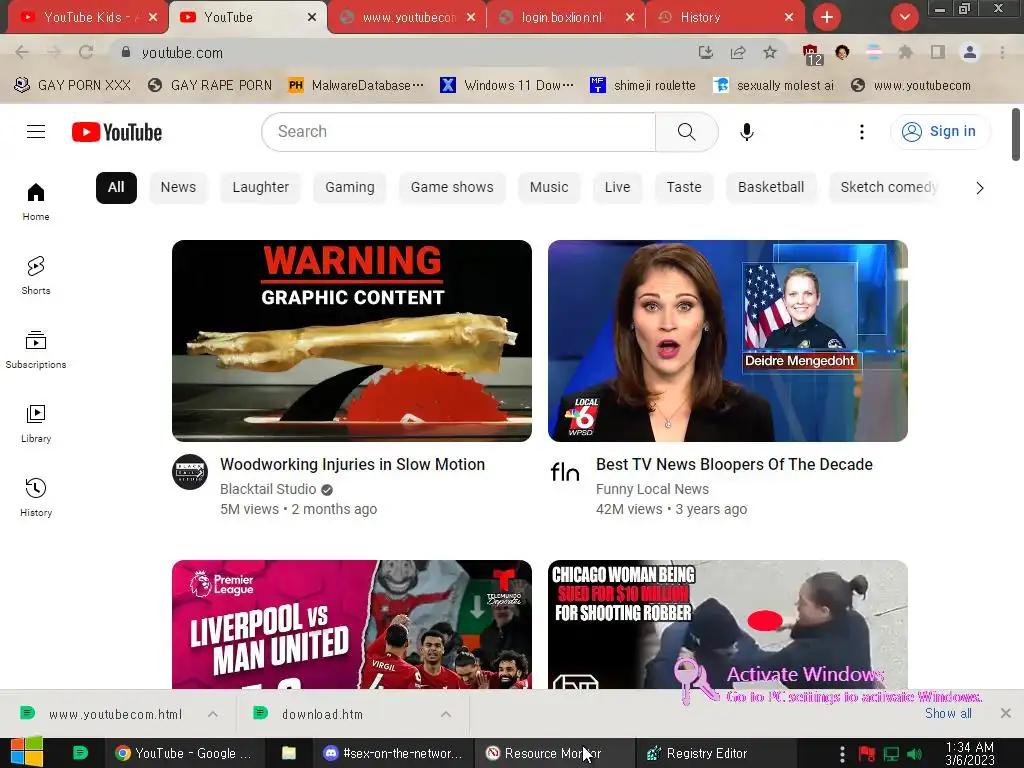Click Show all downloads link

(948, 713)
